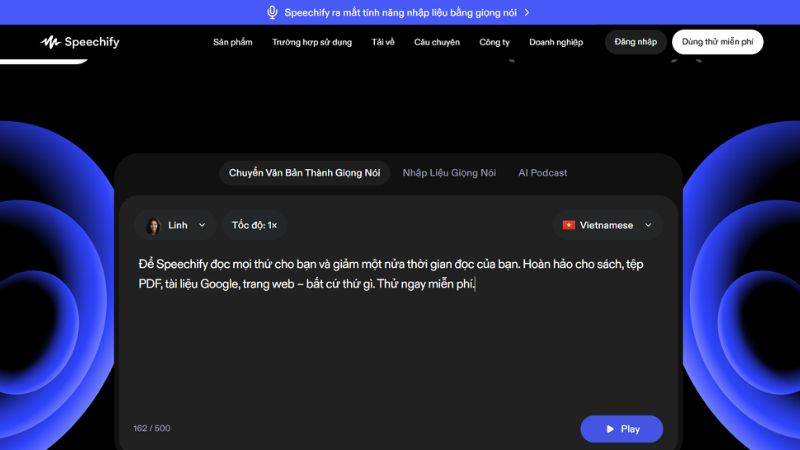Click the Linh voice avatar
This screenshot has width=800, height=450.
153,225
